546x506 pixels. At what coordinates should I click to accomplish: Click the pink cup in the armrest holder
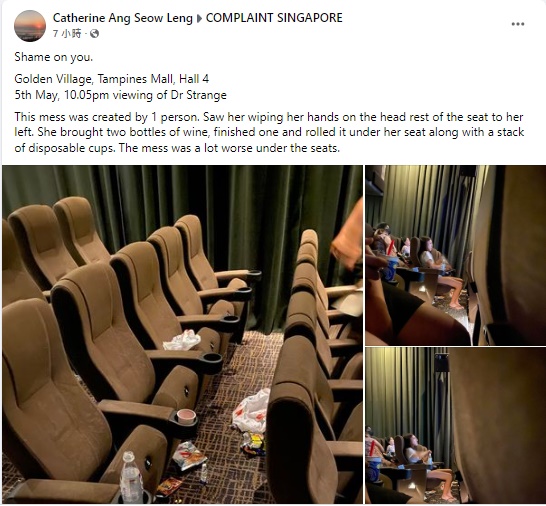(x=186, y=416)
